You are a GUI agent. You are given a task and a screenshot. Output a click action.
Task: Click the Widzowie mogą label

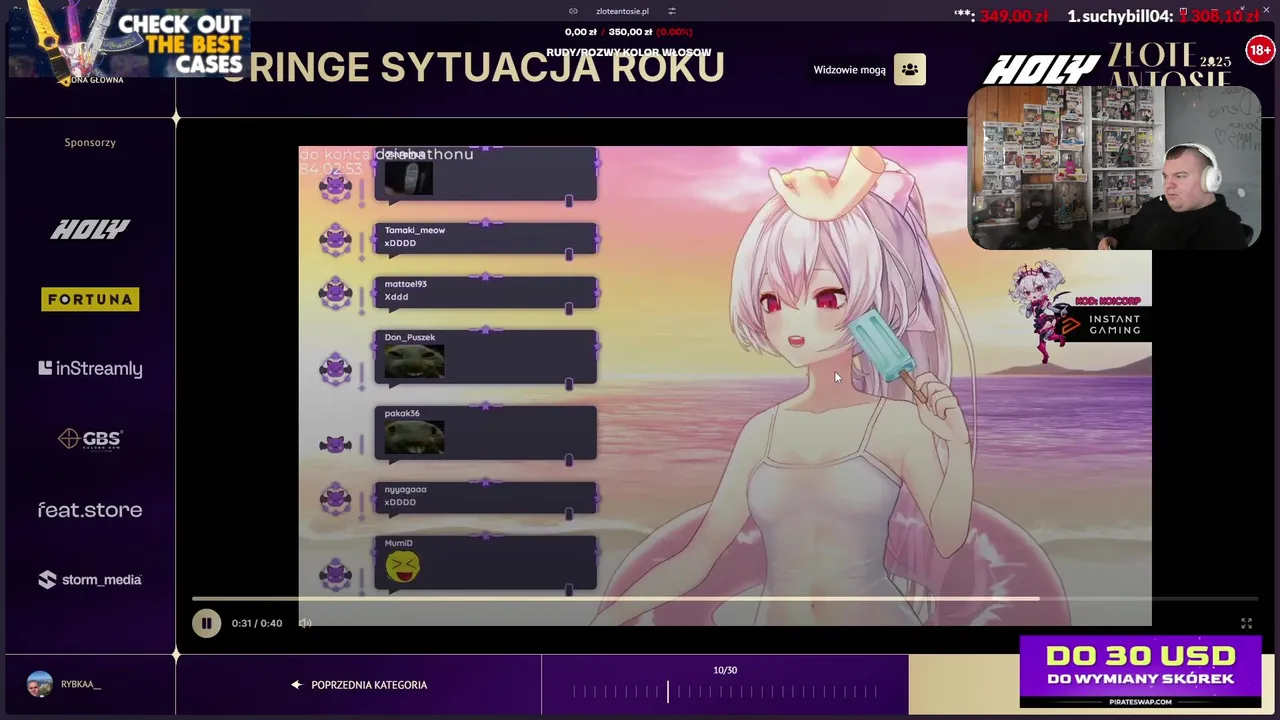click(849, 70)
